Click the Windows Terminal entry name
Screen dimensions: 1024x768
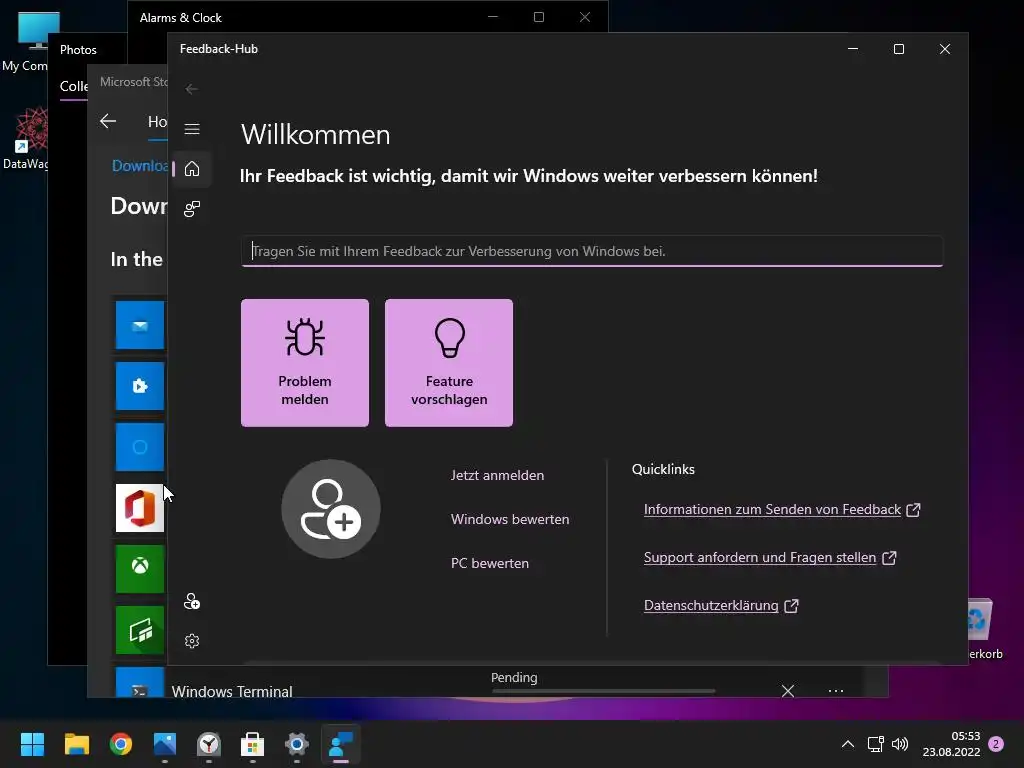coord(232,691)
